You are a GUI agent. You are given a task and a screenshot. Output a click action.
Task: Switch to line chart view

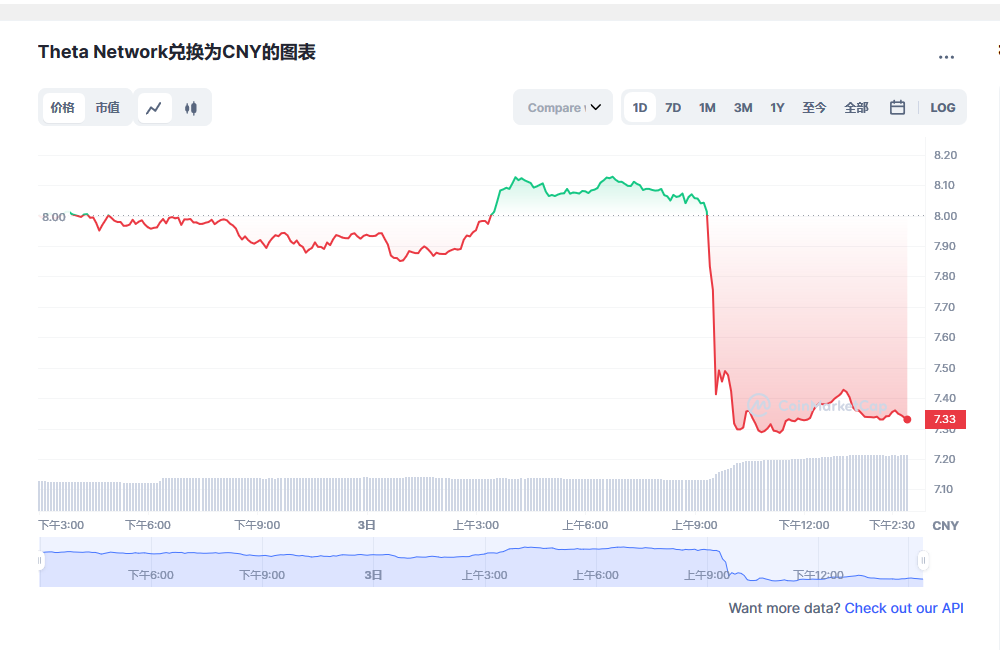[154, 108]
